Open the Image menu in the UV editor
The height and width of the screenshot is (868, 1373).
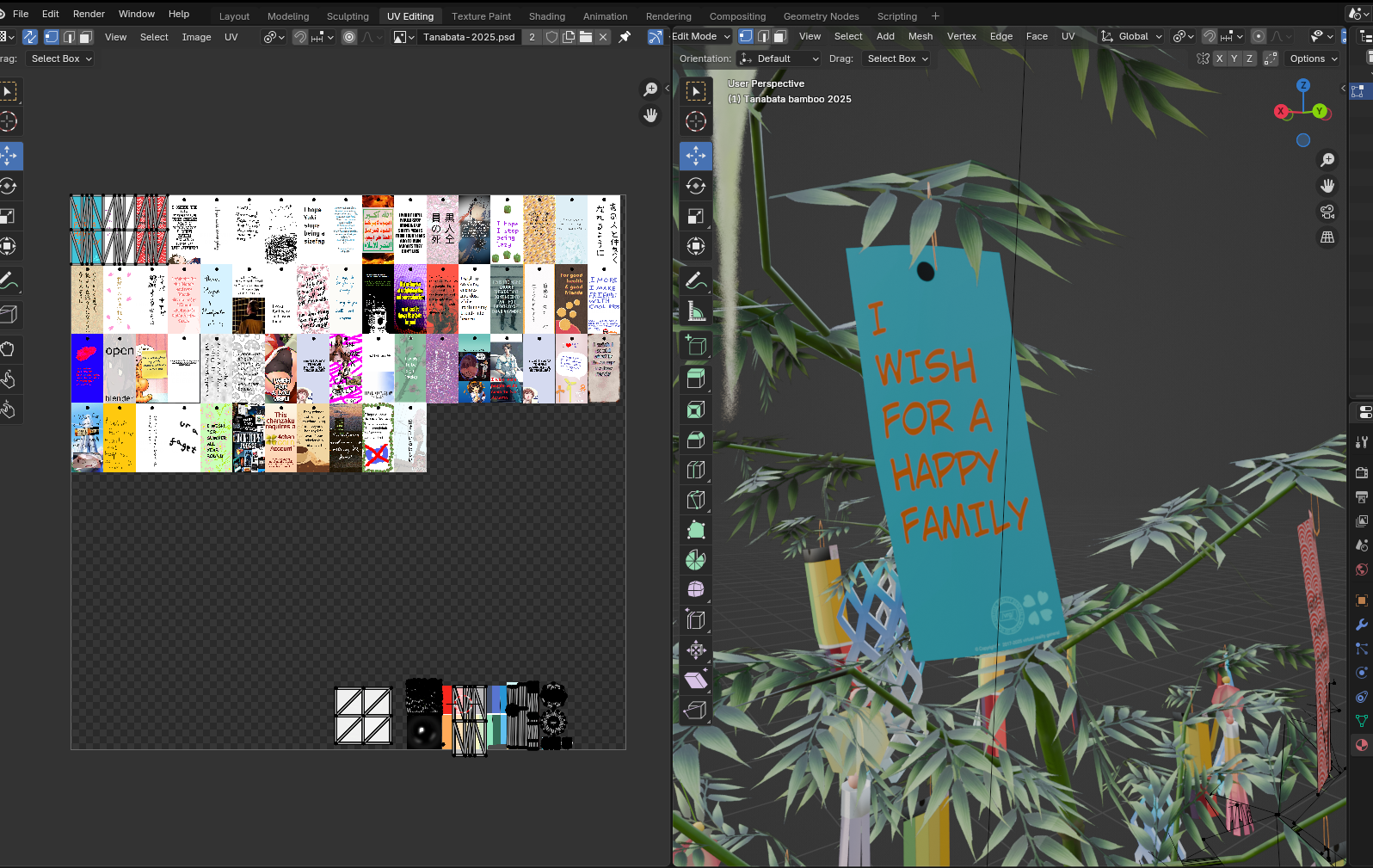click(x=196, y=37)
